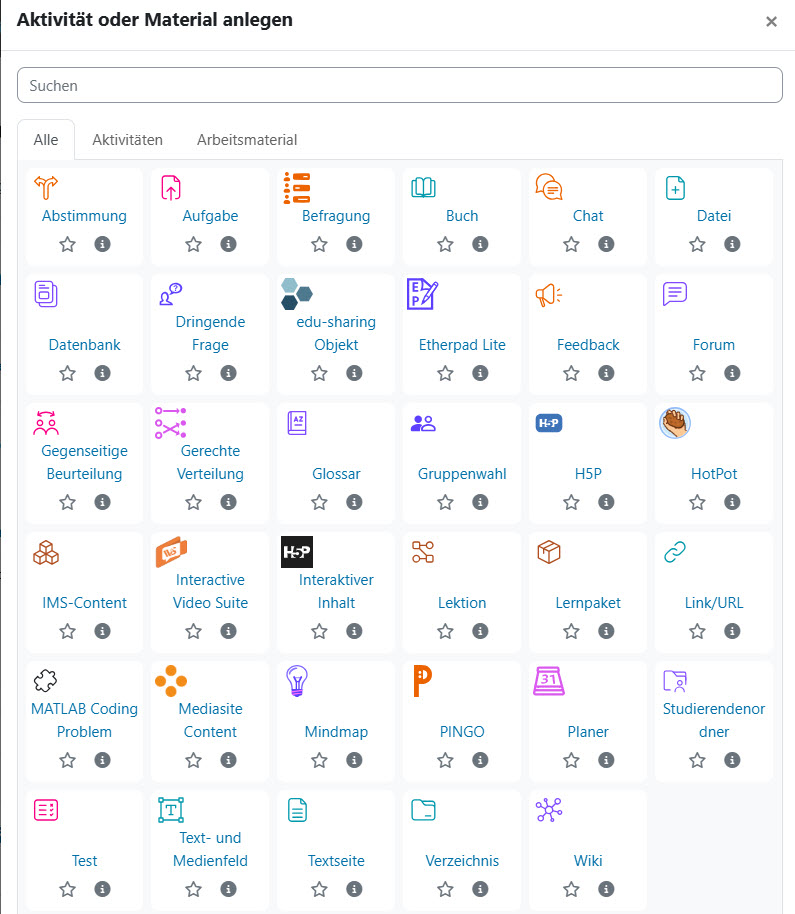Open info details for Lektion
Screen dimensions: 795x914
[480, 631]
